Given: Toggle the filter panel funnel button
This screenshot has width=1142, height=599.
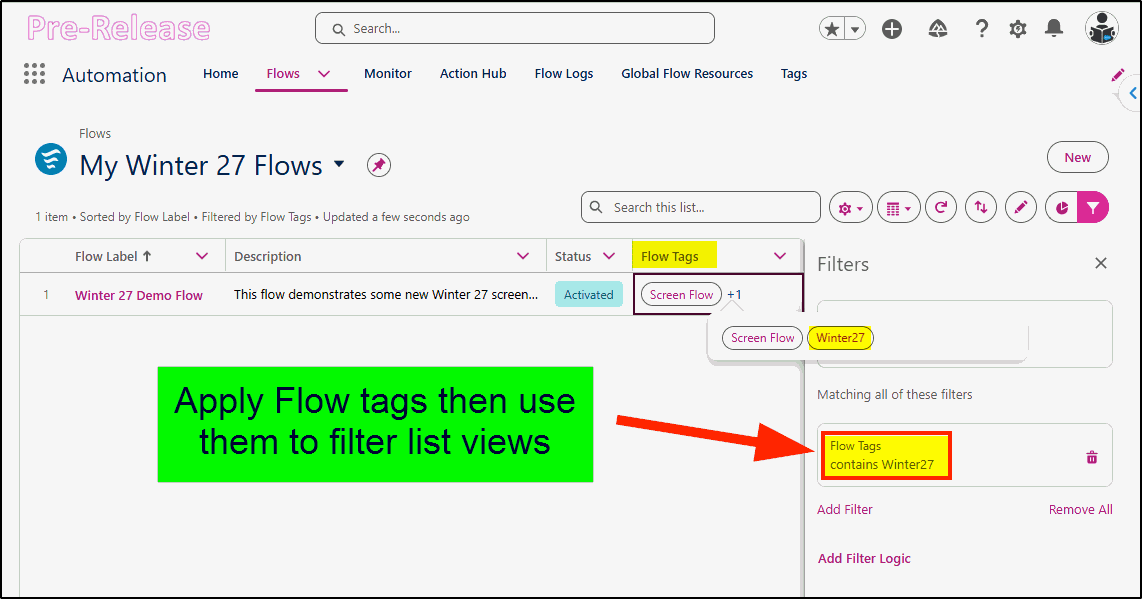Looking at the screenshot, I should coord(1093,208).
